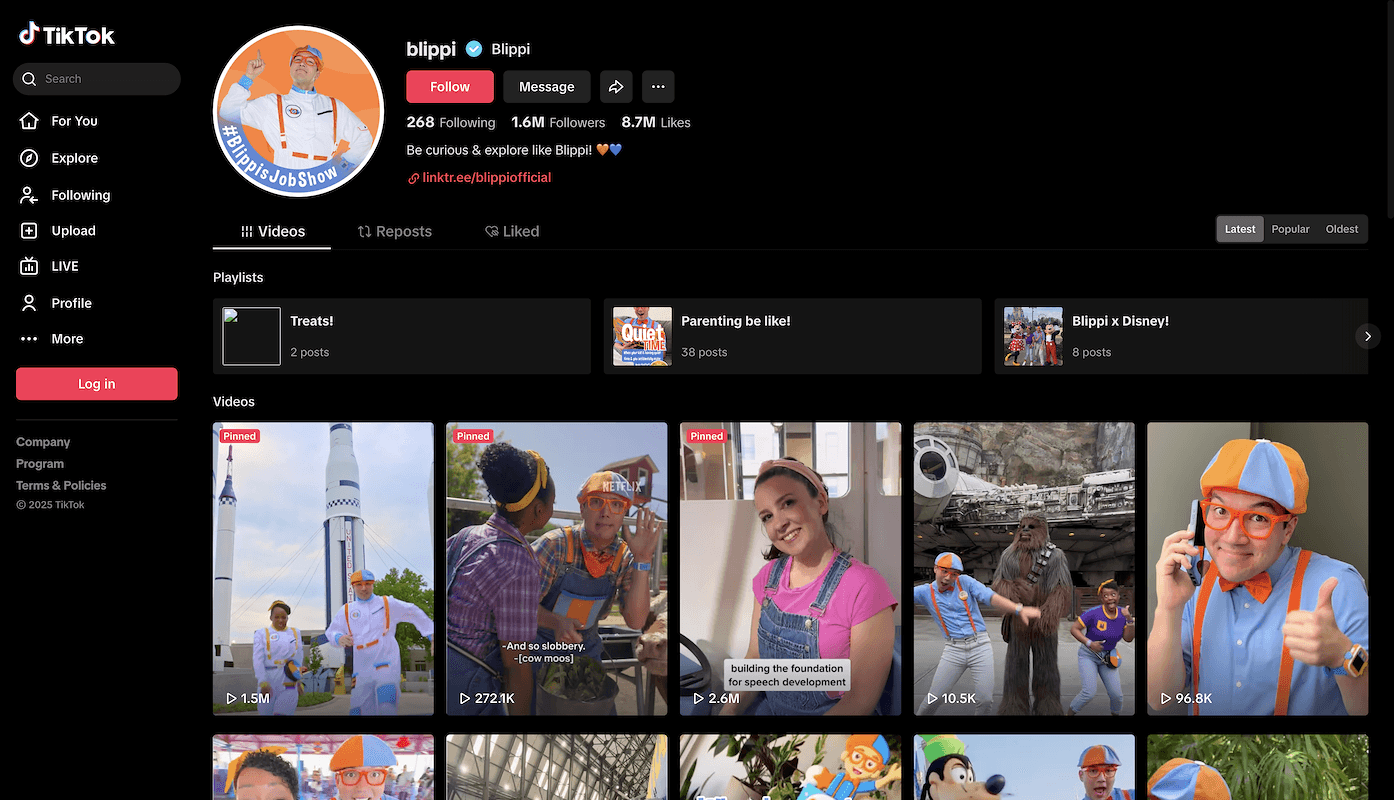Click the Upload icon
The height and width of the screenshot is (800, 1394).
[x=29, y=230]
